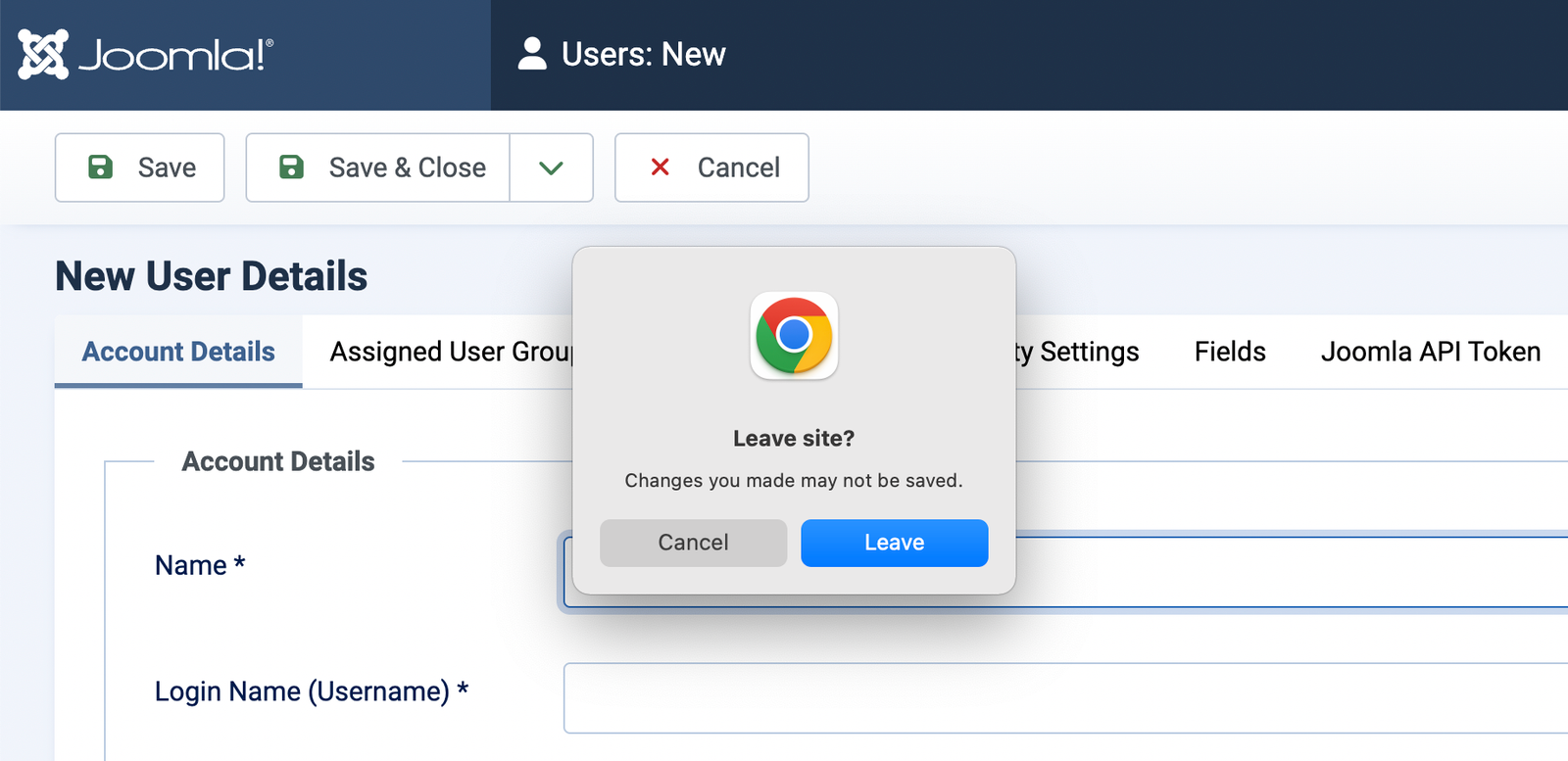
Task: Click the Login Name (Username) * label
Action: click(x=312, y=691)
